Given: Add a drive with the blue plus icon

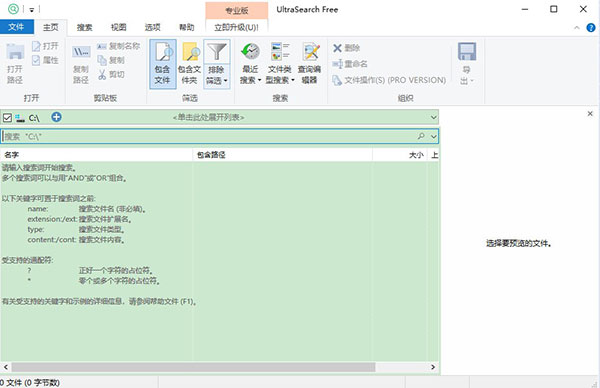Looking at the screenshot, I should (56, 117).
